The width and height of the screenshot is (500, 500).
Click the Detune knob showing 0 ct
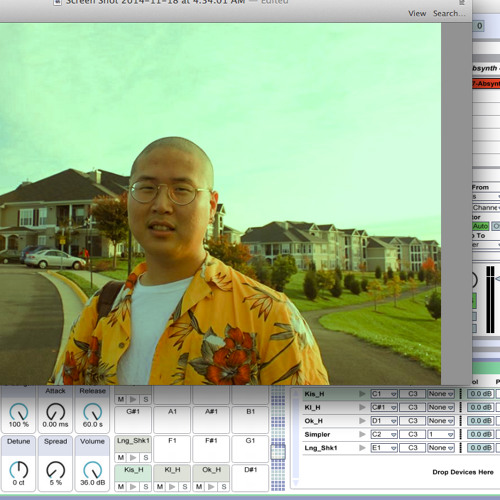click(19, 470)
